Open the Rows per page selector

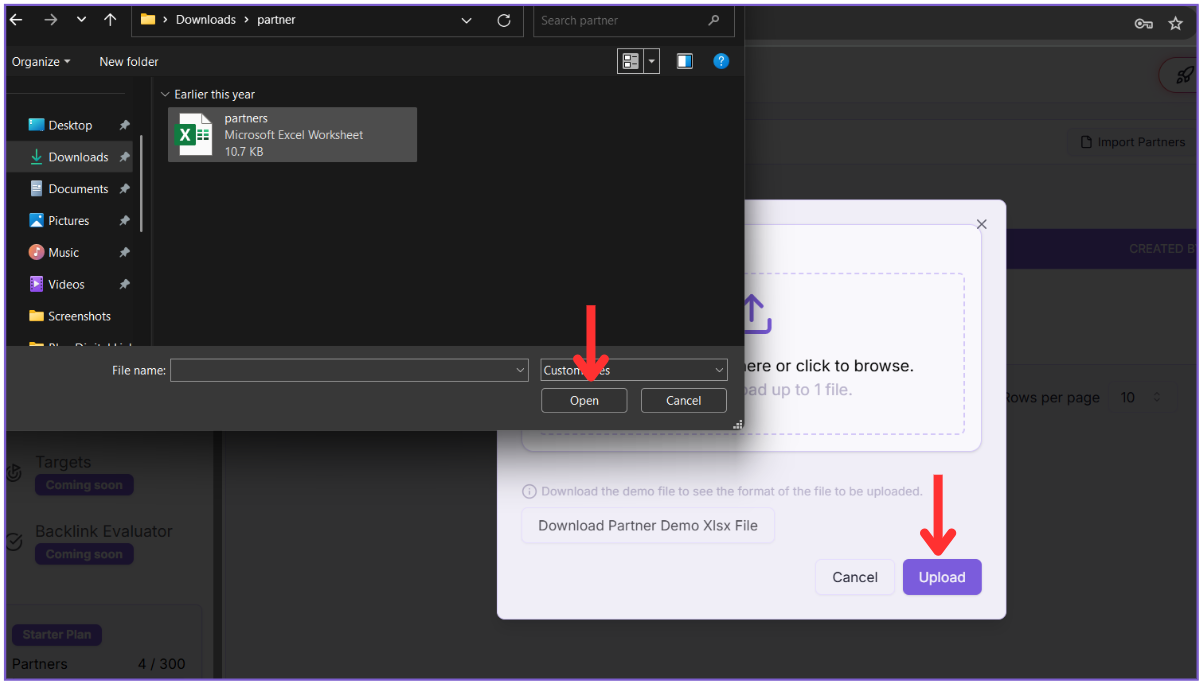point(1140,398)
